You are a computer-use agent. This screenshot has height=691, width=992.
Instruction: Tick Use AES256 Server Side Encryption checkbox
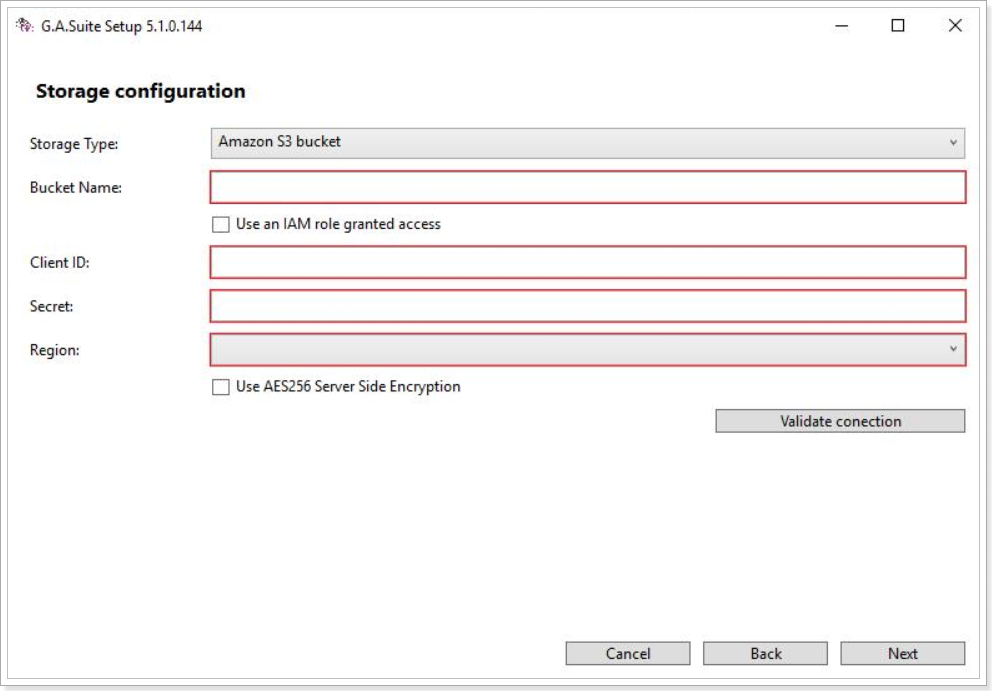coord(221,387)
